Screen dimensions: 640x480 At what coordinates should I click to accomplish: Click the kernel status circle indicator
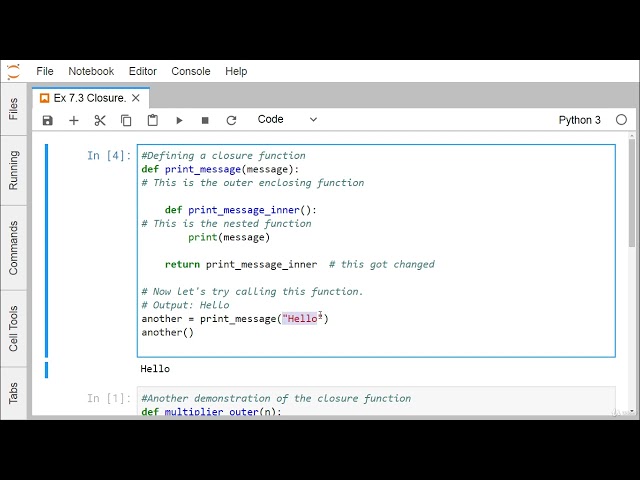coord(621,120)
